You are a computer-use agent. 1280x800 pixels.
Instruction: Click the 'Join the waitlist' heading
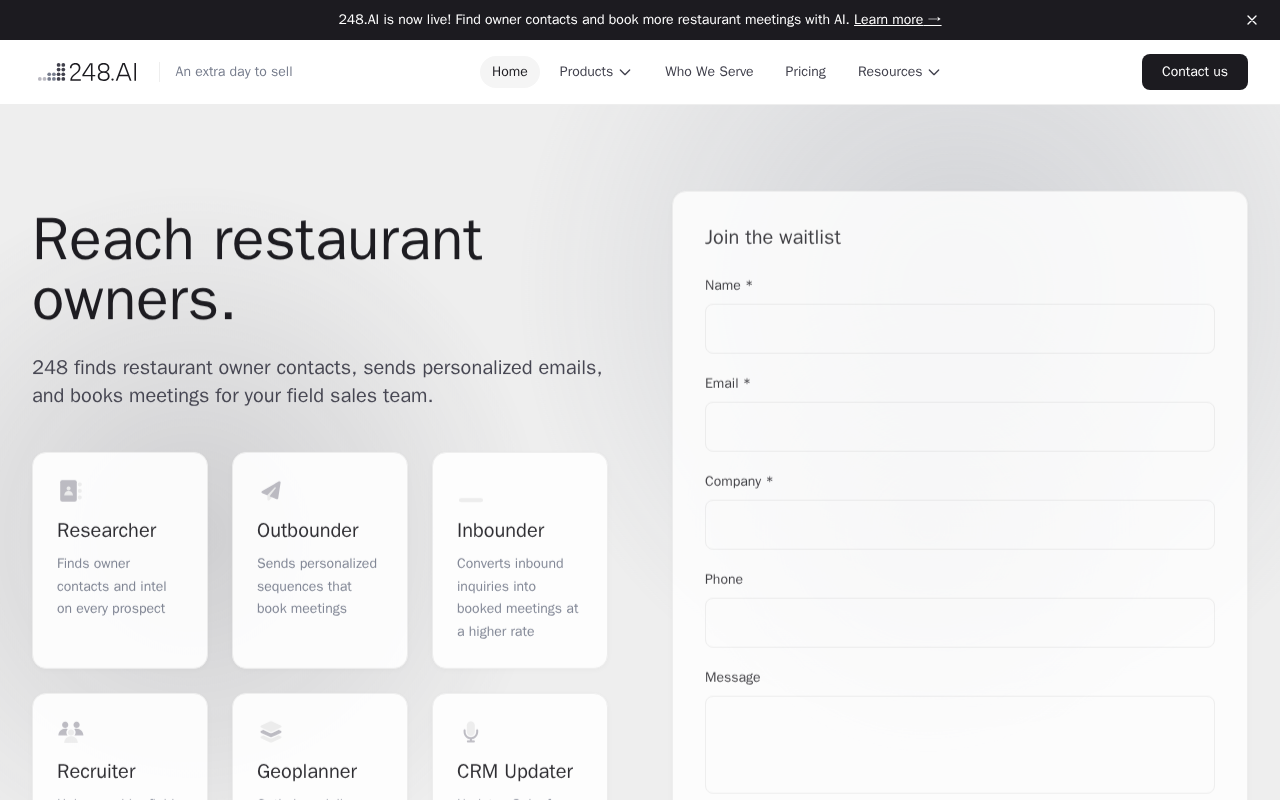click(x=773, y=238)
